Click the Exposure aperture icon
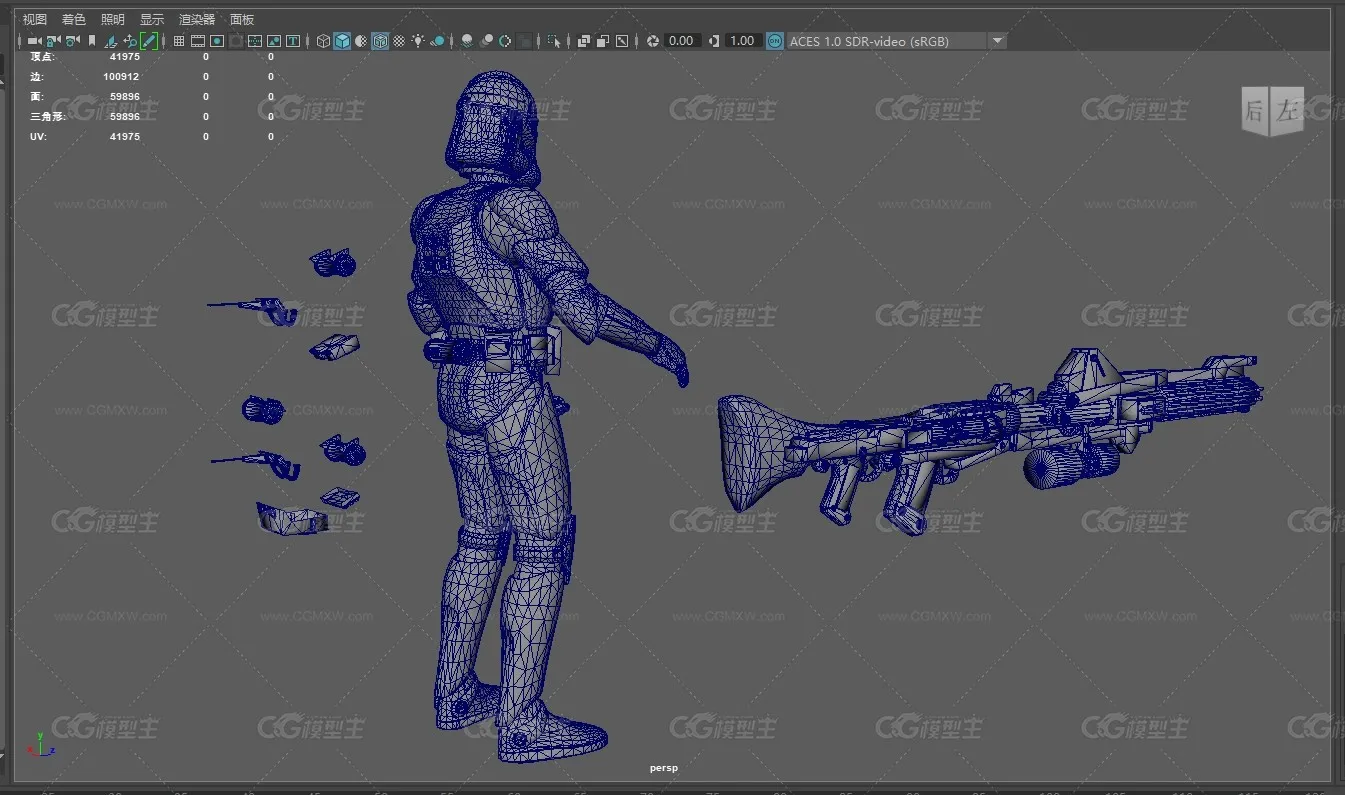This screenshot has height=795, width=1345. pyautogui.click(x=653, y=41)
